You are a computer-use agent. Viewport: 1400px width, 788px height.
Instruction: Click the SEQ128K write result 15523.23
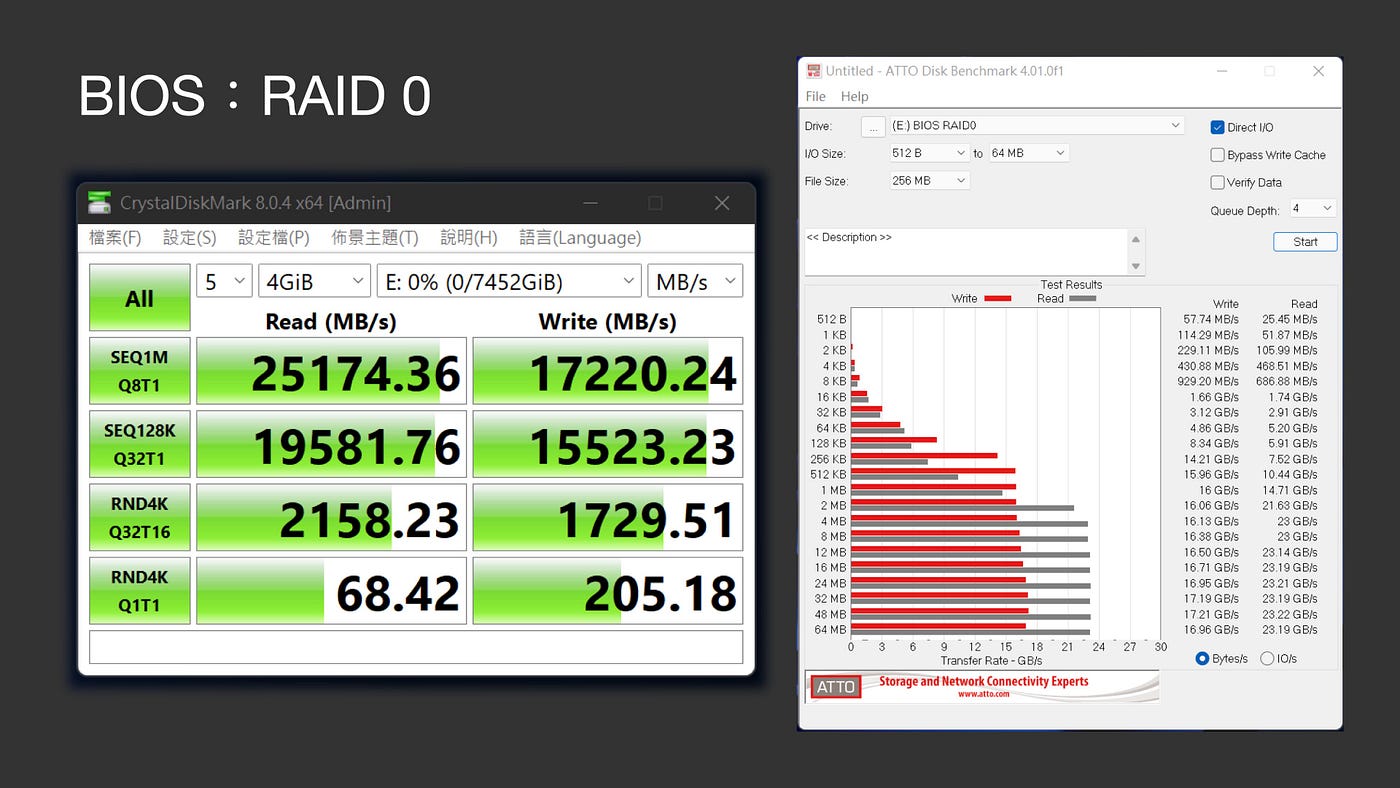point(607,444)
